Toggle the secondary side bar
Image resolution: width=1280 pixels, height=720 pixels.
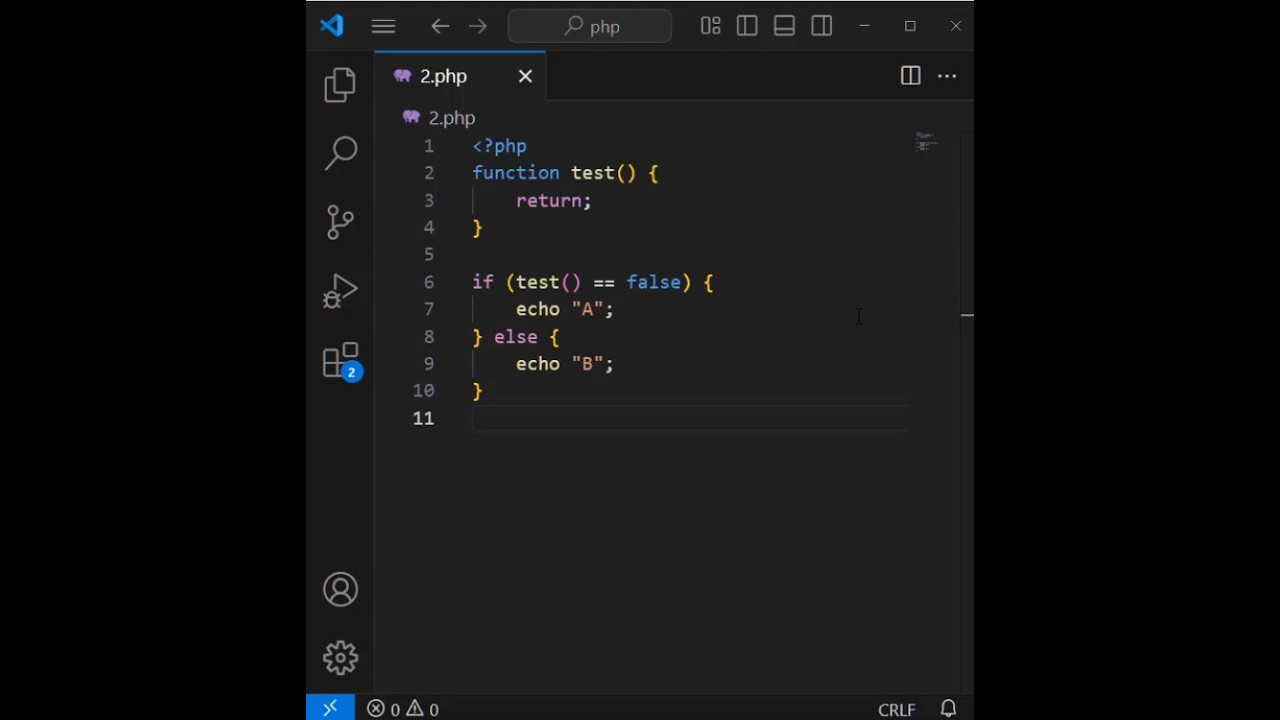coord(822,26)
